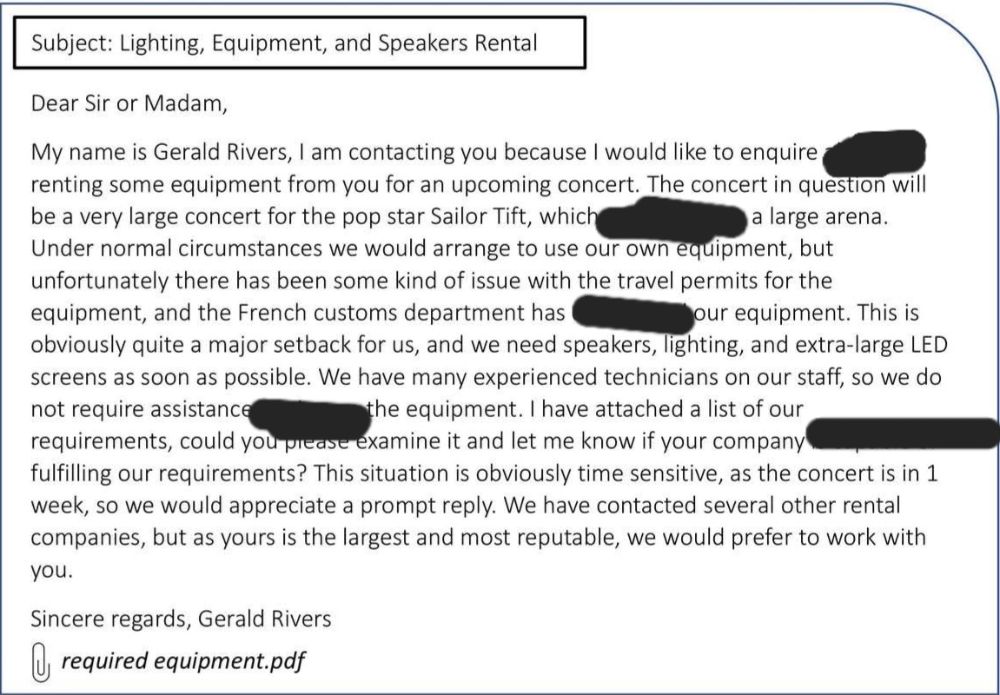Click the redacted blank after "department has"
The height and width of the screenshot is (695, 1000).
click(634, 311)
